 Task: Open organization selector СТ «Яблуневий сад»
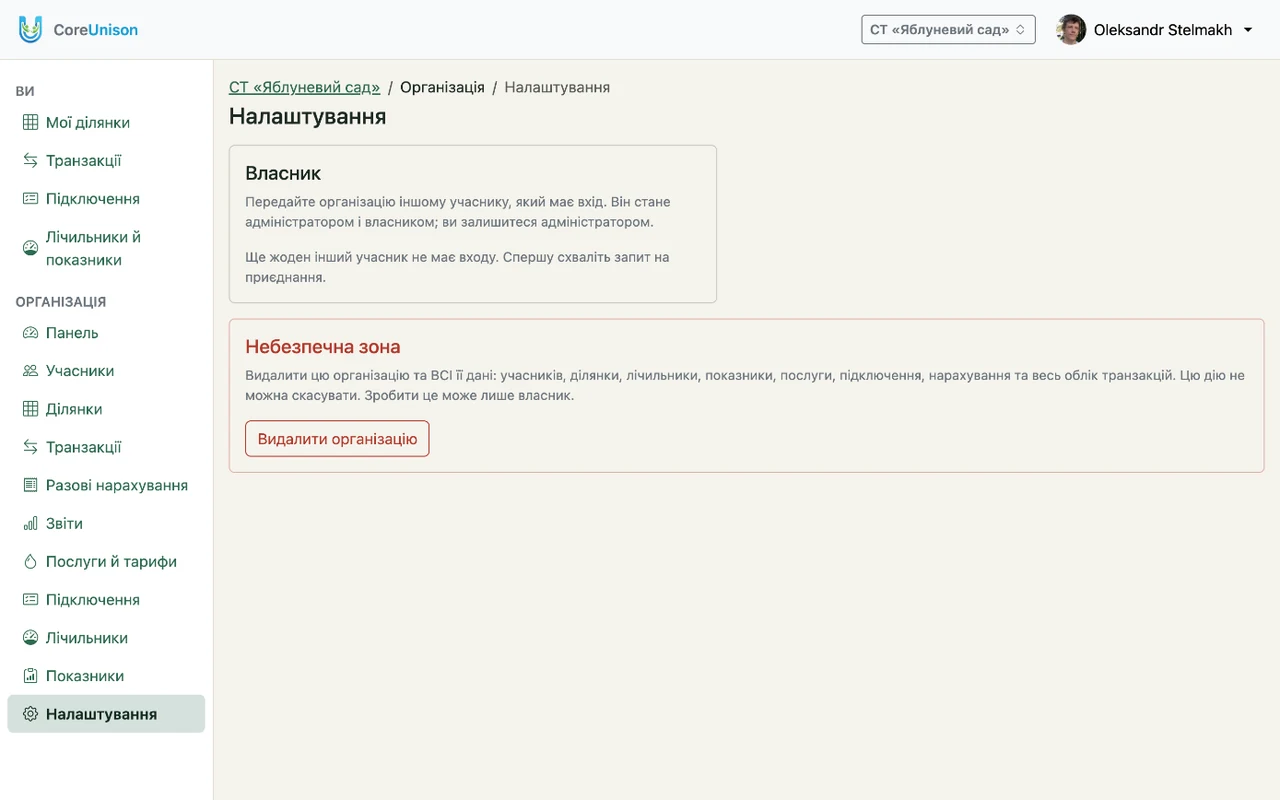click(x=948, y=30)
